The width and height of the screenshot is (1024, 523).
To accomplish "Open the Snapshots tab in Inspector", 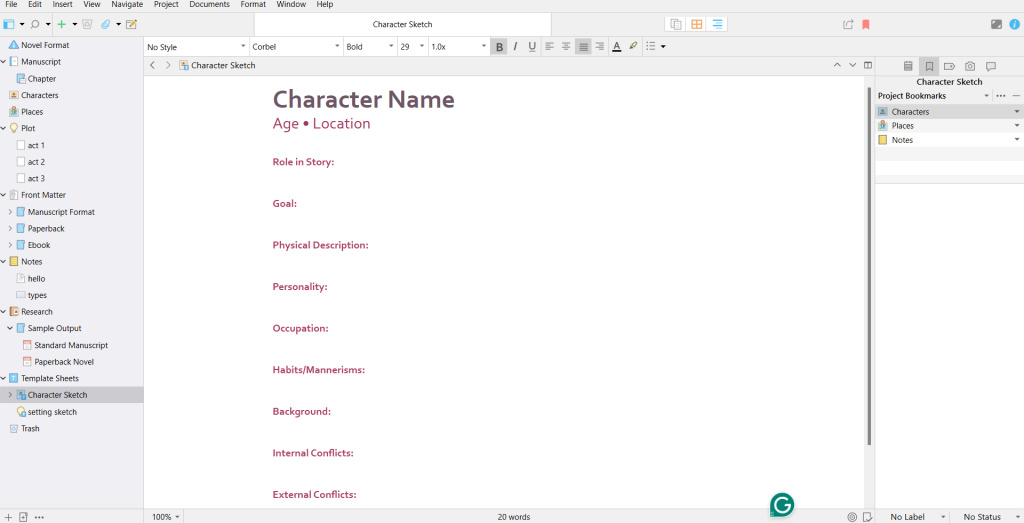I will [x=969, y=66].
